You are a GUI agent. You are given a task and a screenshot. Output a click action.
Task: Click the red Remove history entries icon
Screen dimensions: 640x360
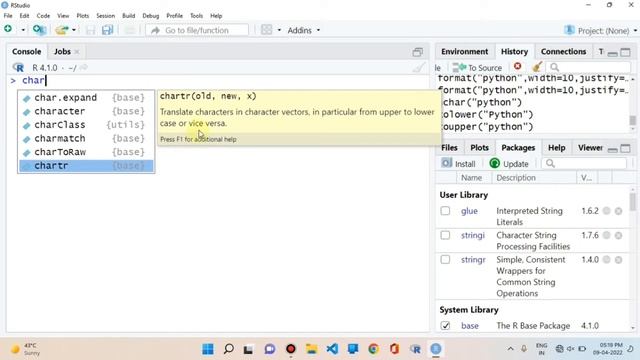pos(518,67)
